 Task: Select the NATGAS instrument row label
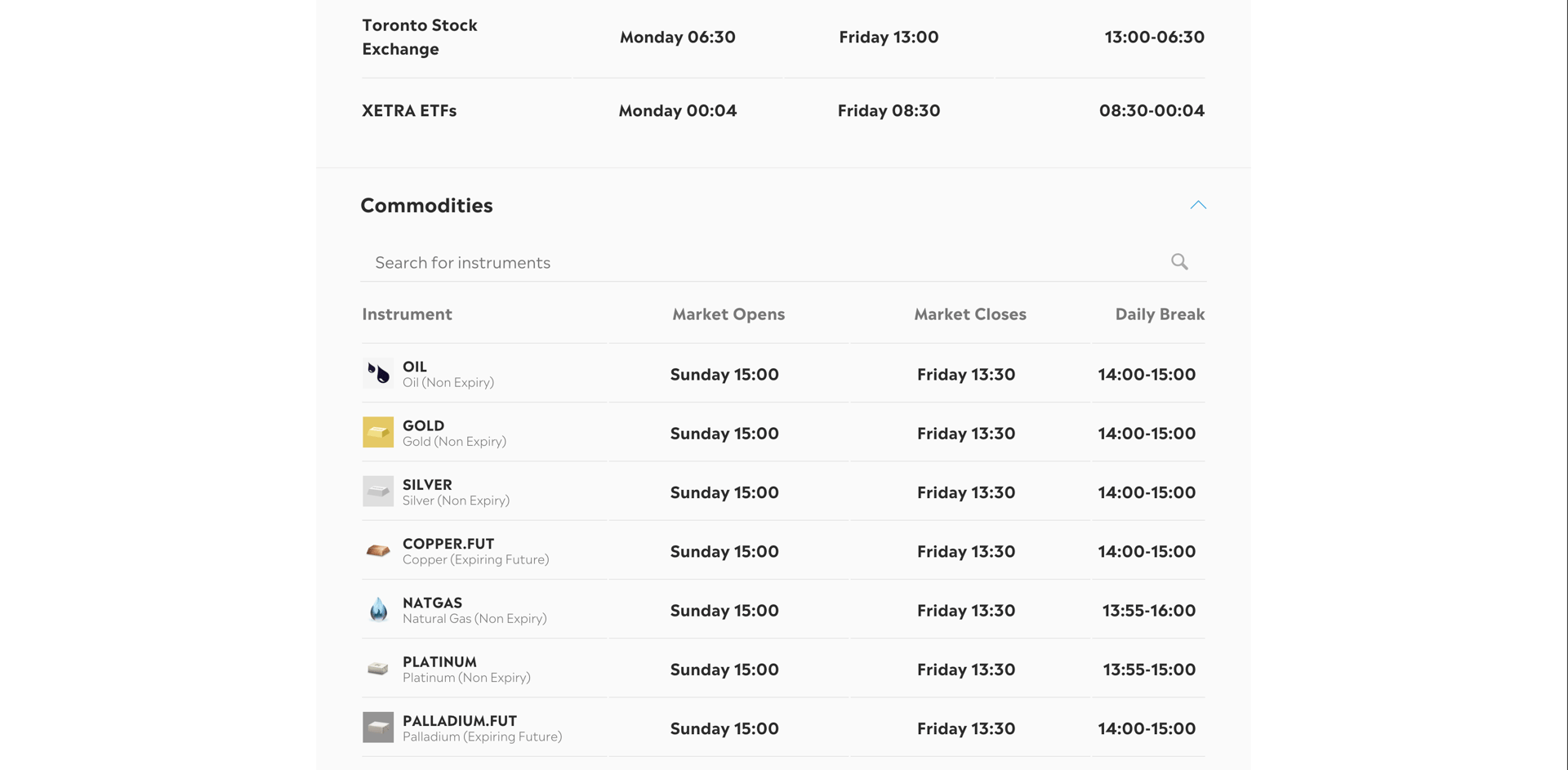pyautogui.click(x=432, y=603)
